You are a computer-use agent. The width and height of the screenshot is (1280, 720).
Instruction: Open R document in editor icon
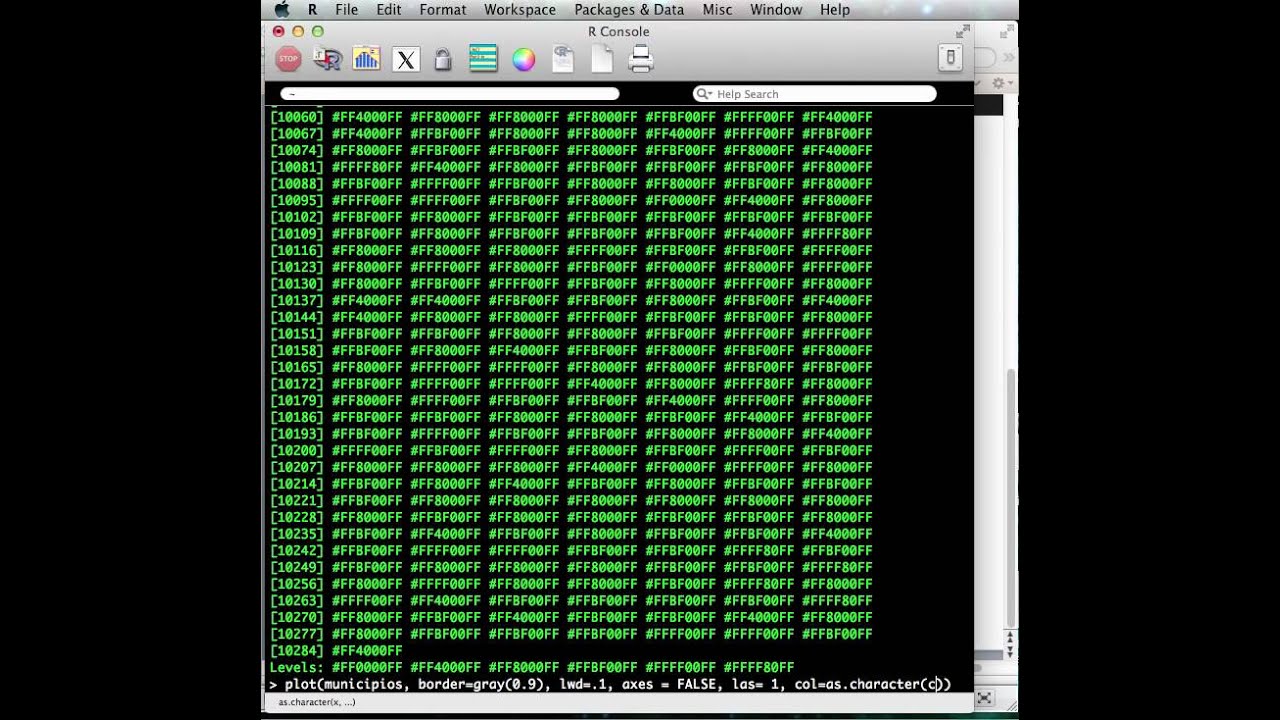click(563, 59)
